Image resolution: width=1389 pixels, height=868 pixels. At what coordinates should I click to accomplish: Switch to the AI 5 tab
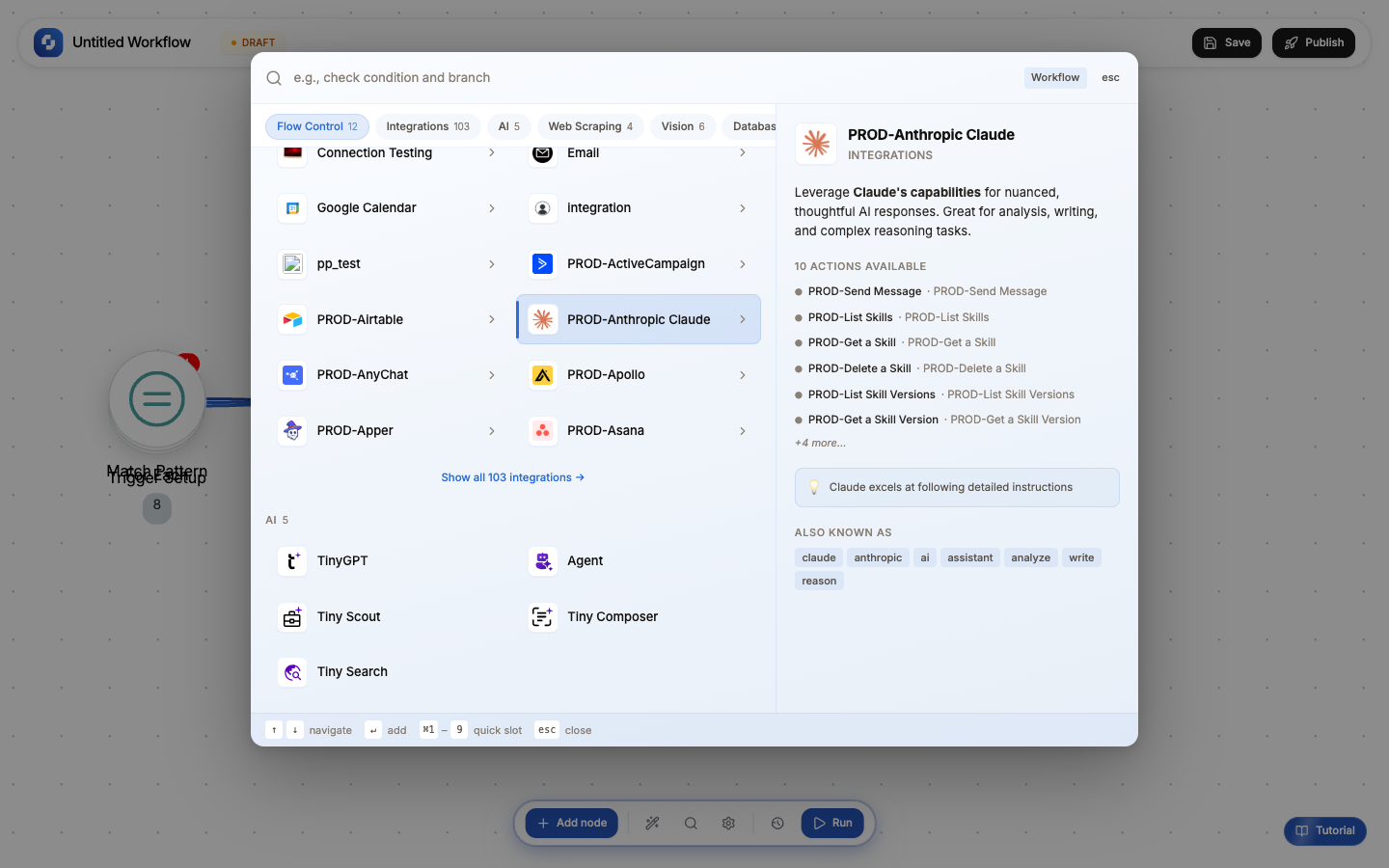(x=509, y=126)
